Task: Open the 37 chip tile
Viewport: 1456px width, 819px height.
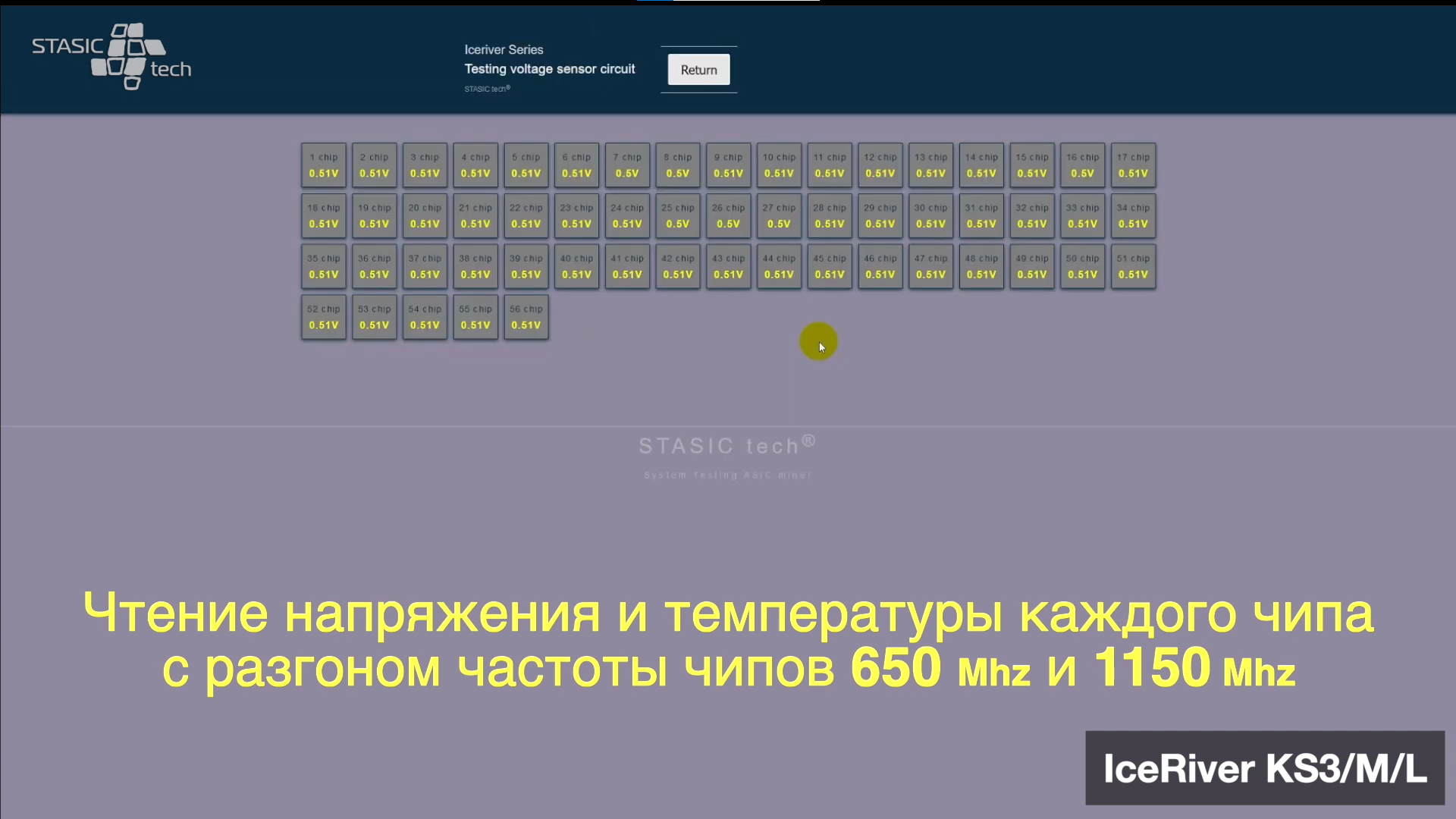Action: point(425,266)
